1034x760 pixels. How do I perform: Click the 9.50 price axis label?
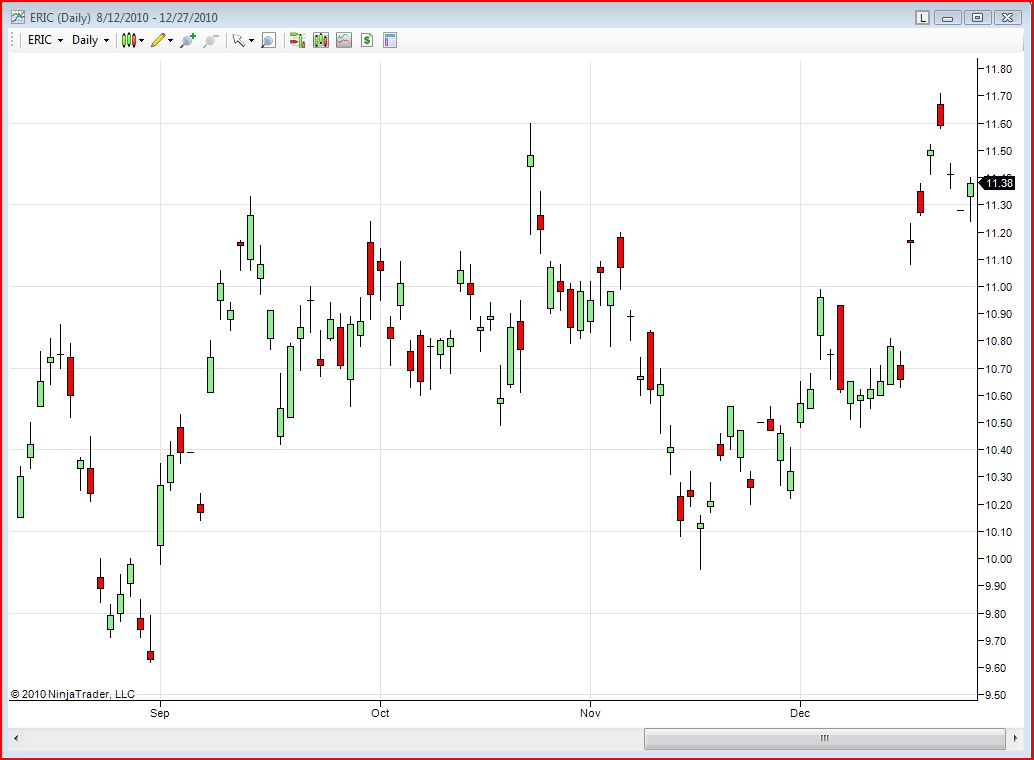pos(995,695)
